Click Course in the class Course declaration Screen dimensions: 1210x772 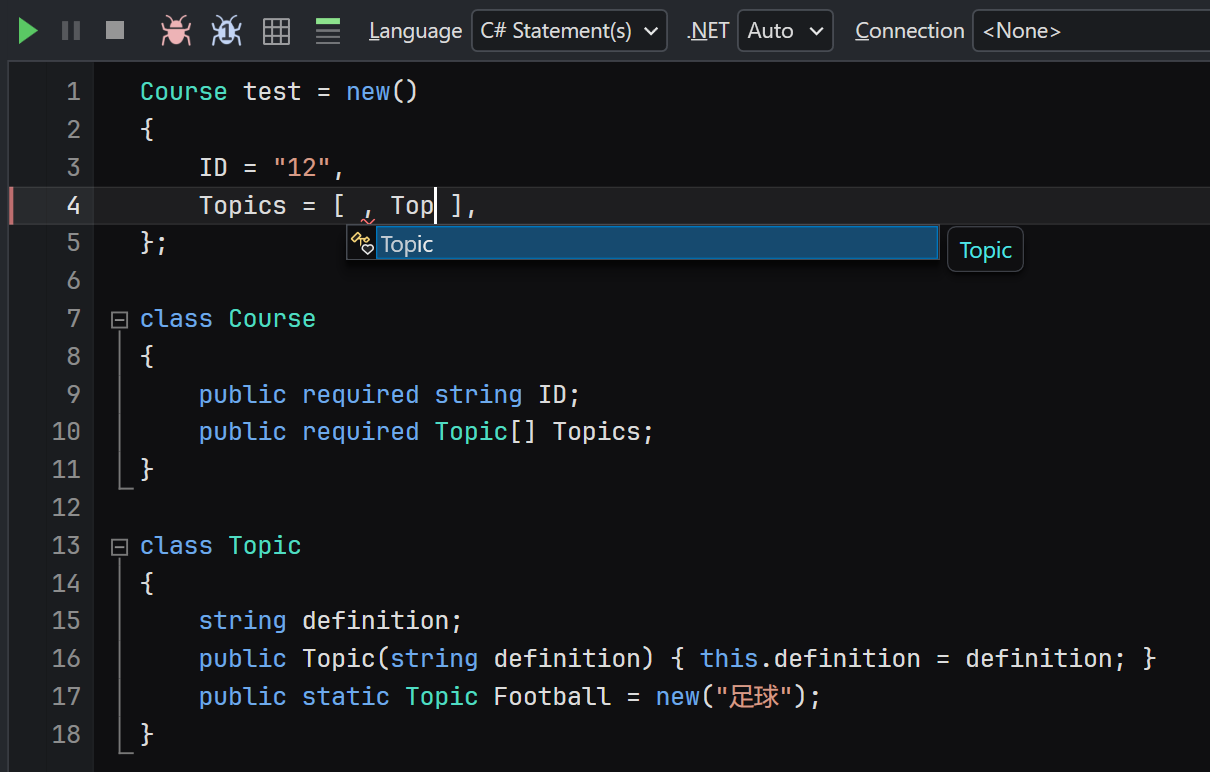coord(272,319)
